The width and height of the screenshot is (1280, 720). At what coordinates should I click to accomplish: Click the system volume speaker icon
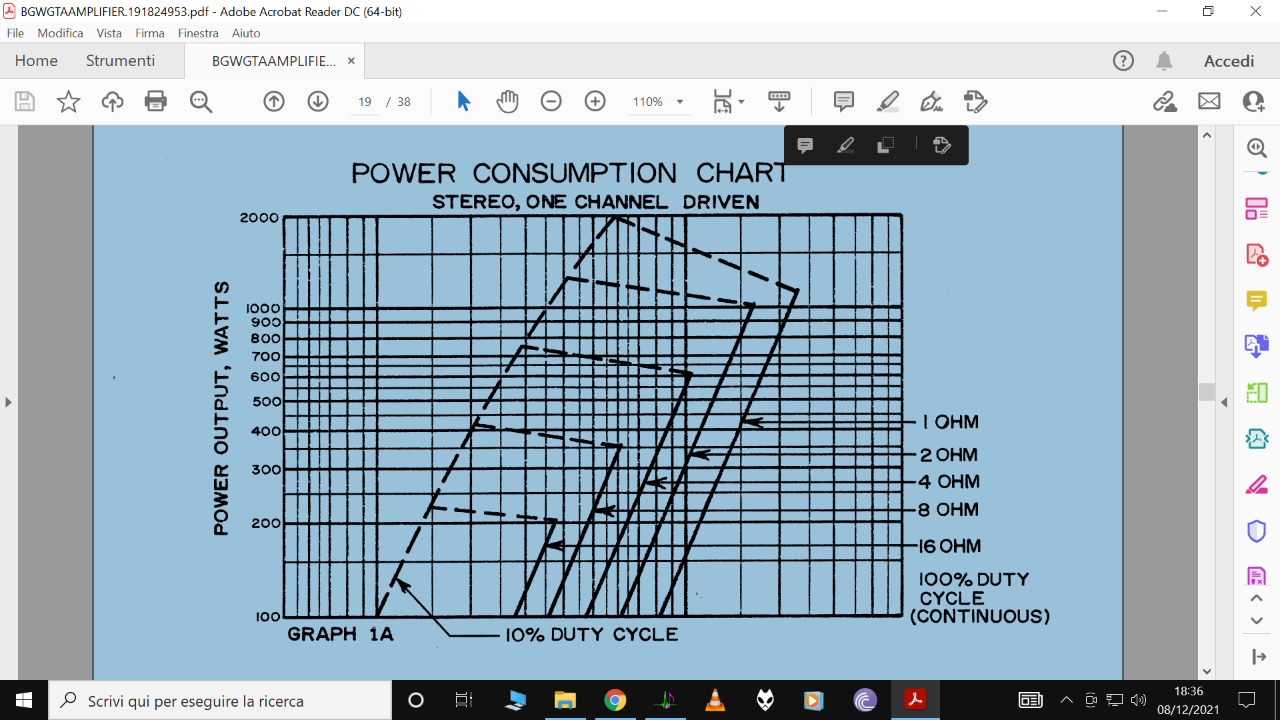(1138, 700)
